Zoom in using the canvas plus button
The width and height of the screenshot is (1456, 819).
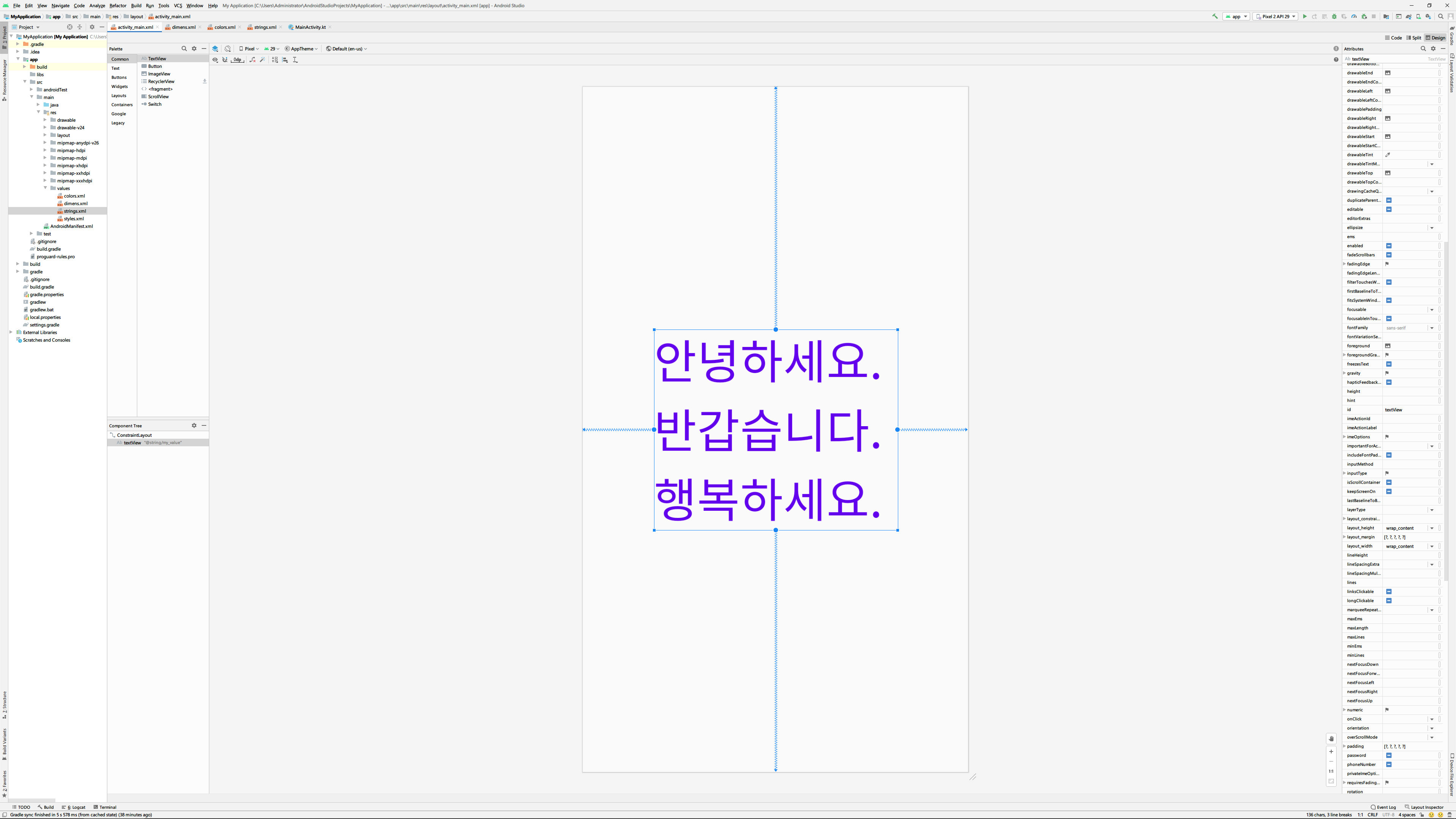click(x=1331, y=752)
